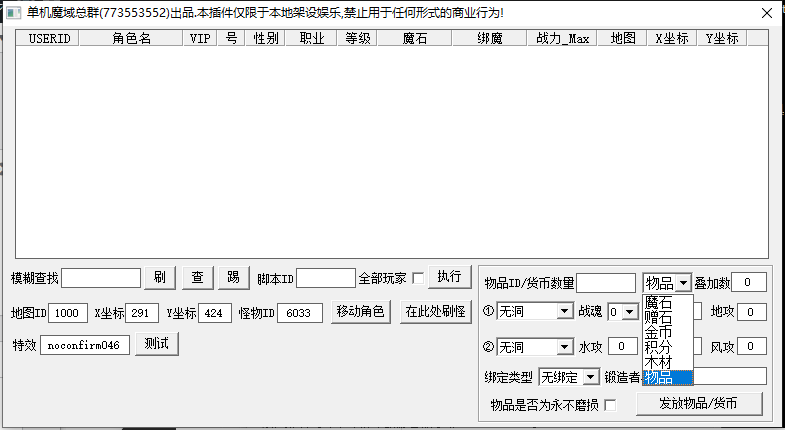Click the 绑魔 column header
The height and width of the screenshot is (430, 785).
coord(490,39)
